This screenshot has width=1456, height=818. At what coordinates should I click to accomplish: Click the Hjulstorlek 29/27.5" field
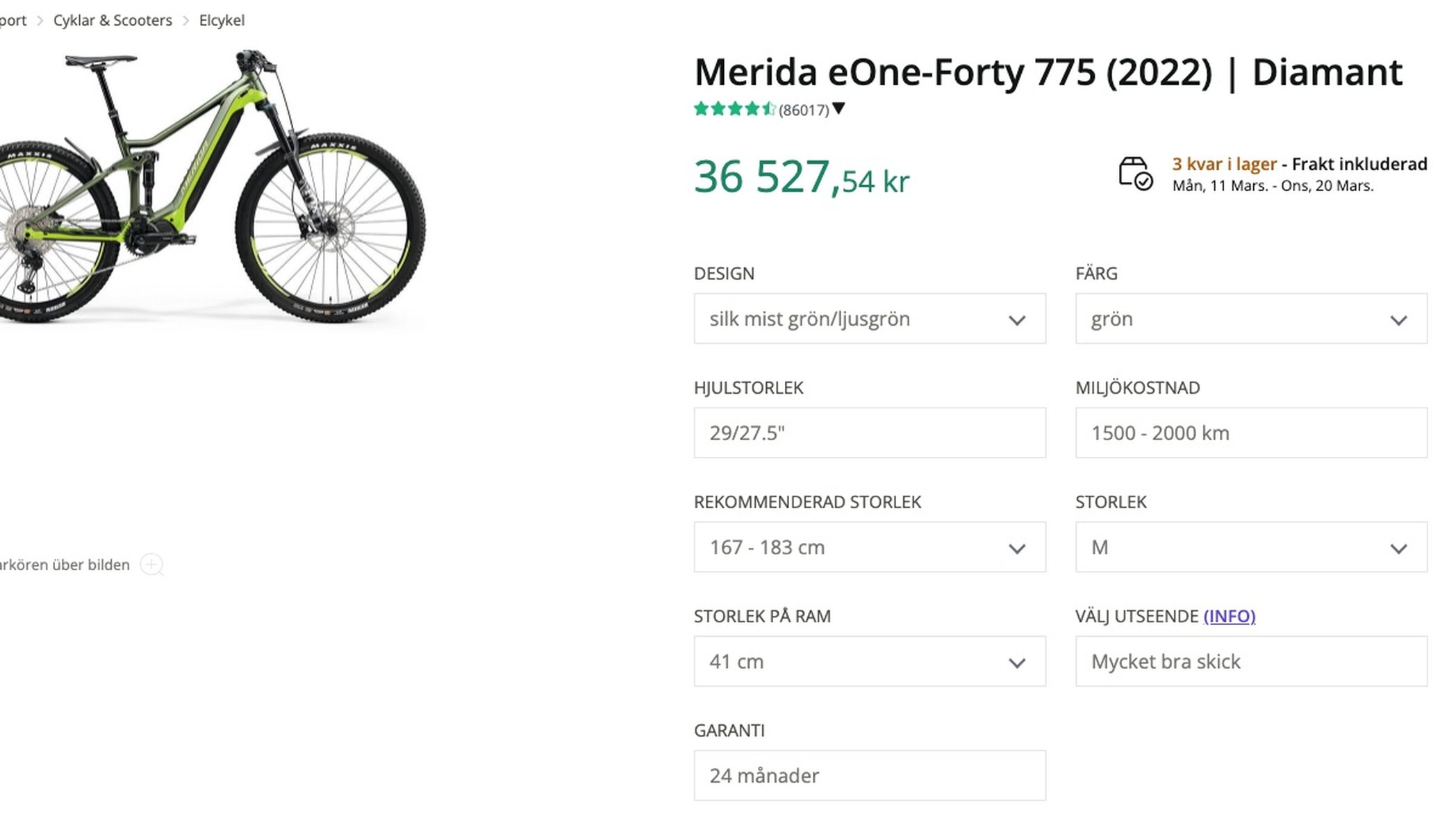[x=869, y=433]
